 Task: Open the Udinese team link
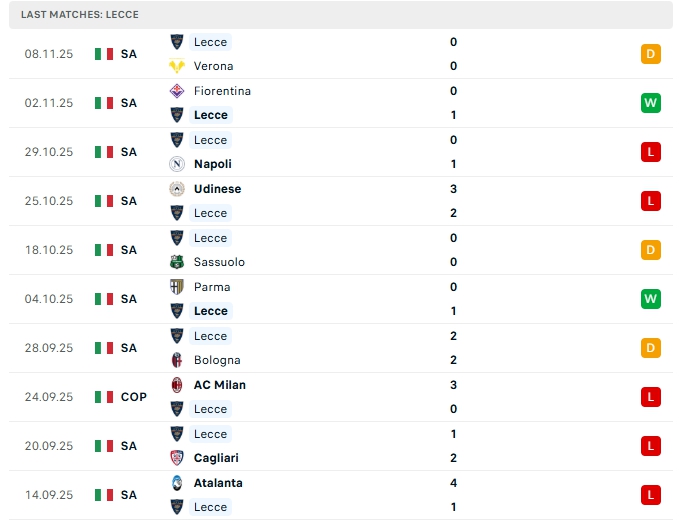pos(217,189)
